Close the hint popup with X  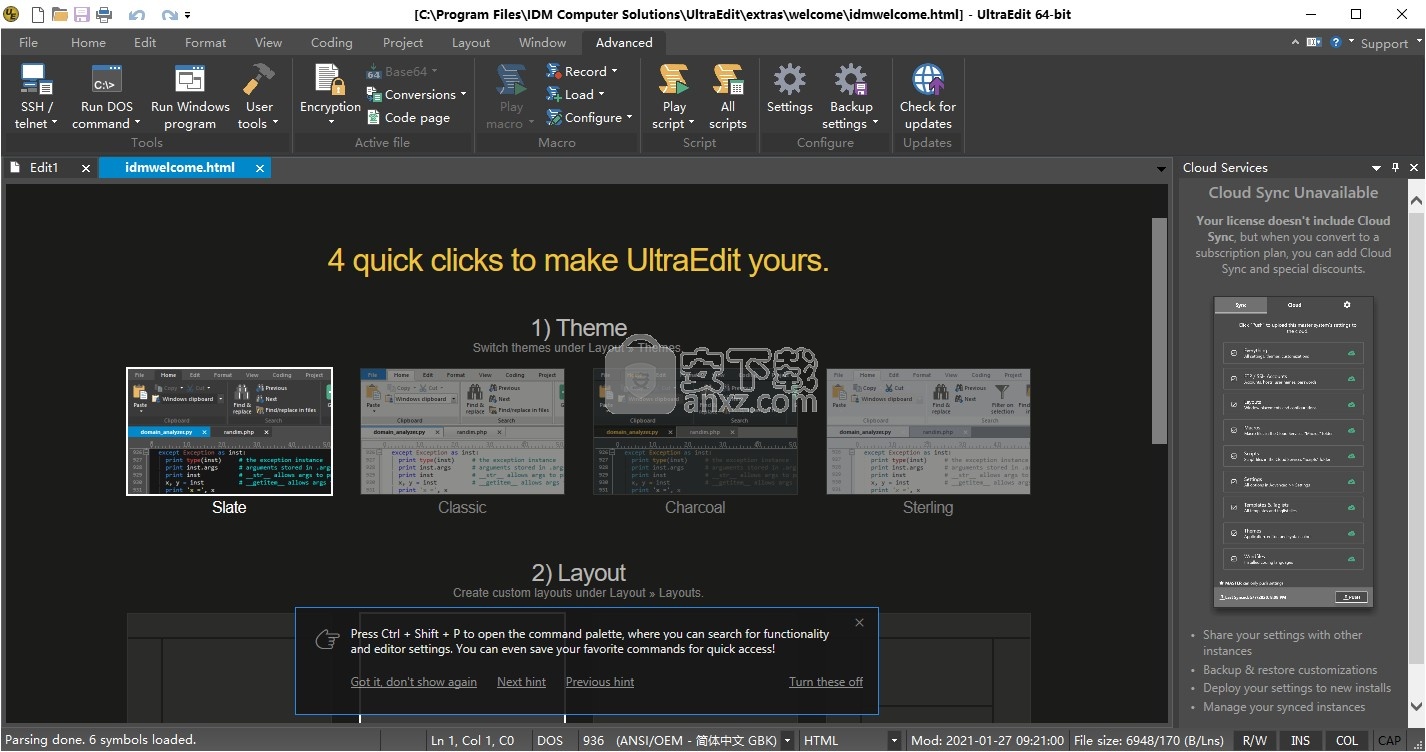[859, 623]
